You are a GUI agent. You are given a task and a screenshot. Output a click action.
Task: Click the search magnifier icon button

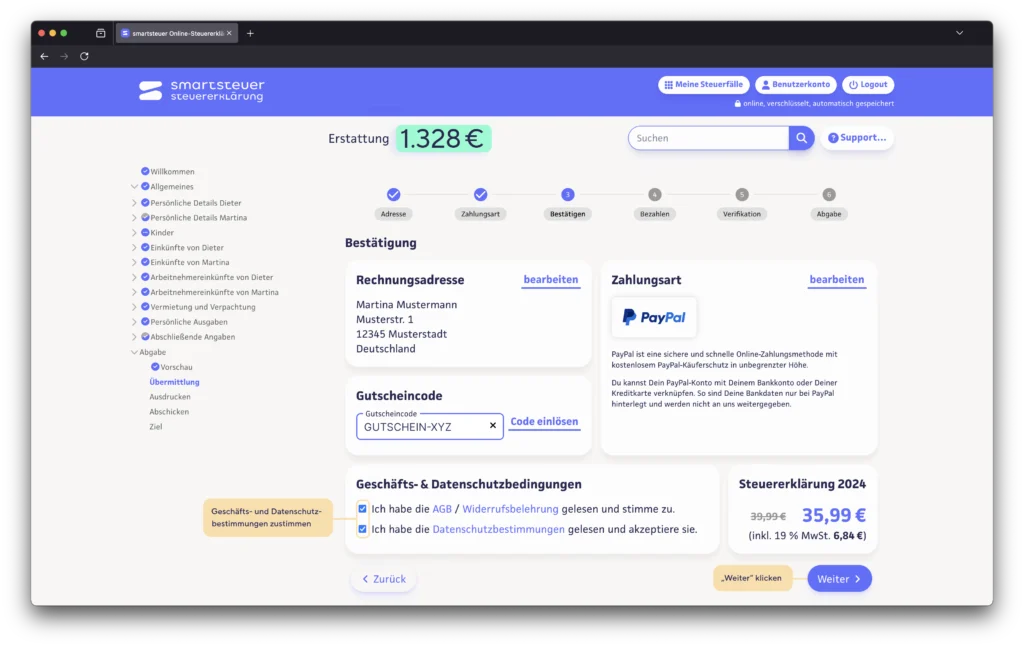801,138
